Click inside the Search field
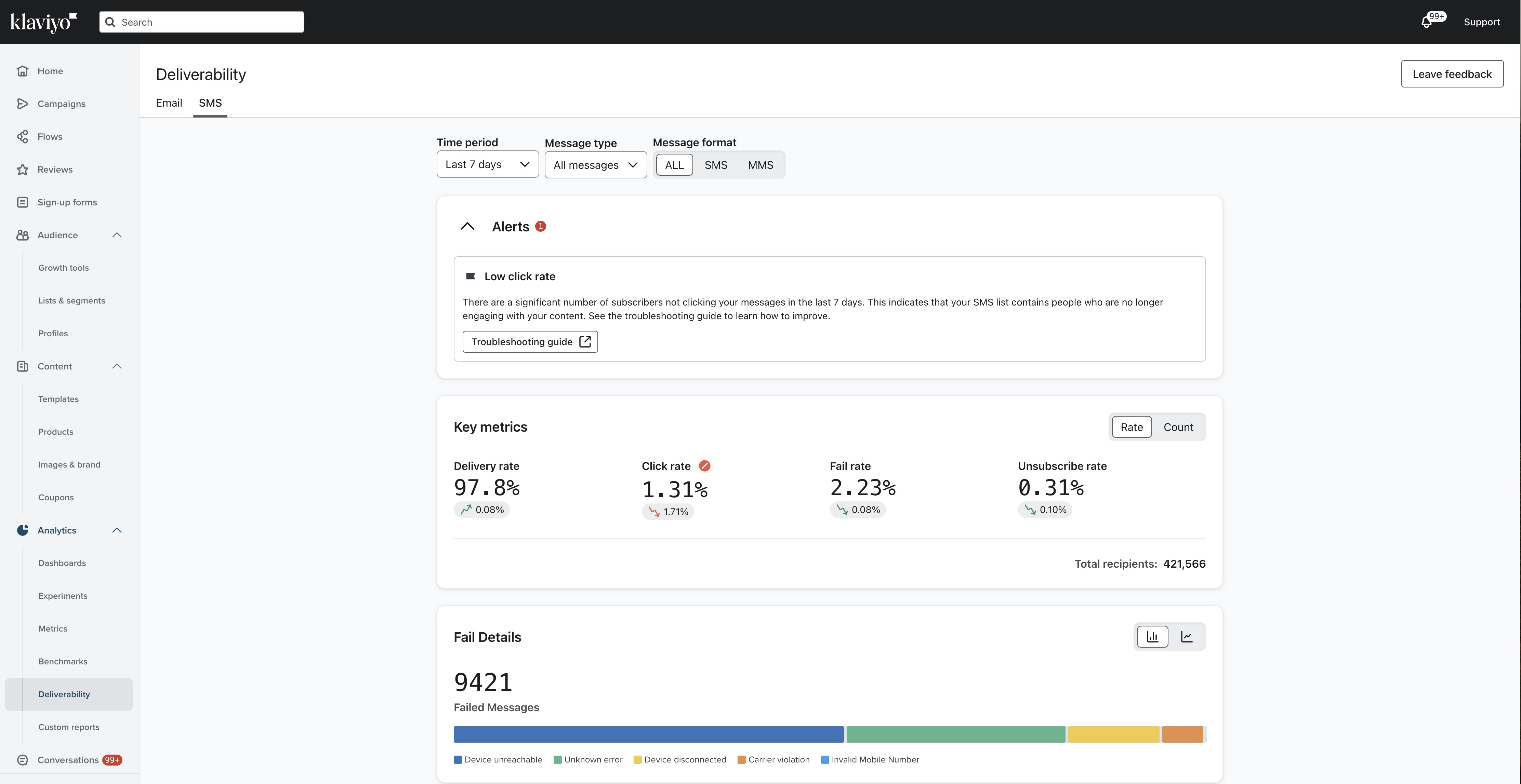Viewport: 1521px width, 784px height. pyautogui.click(x=201, y=22)
